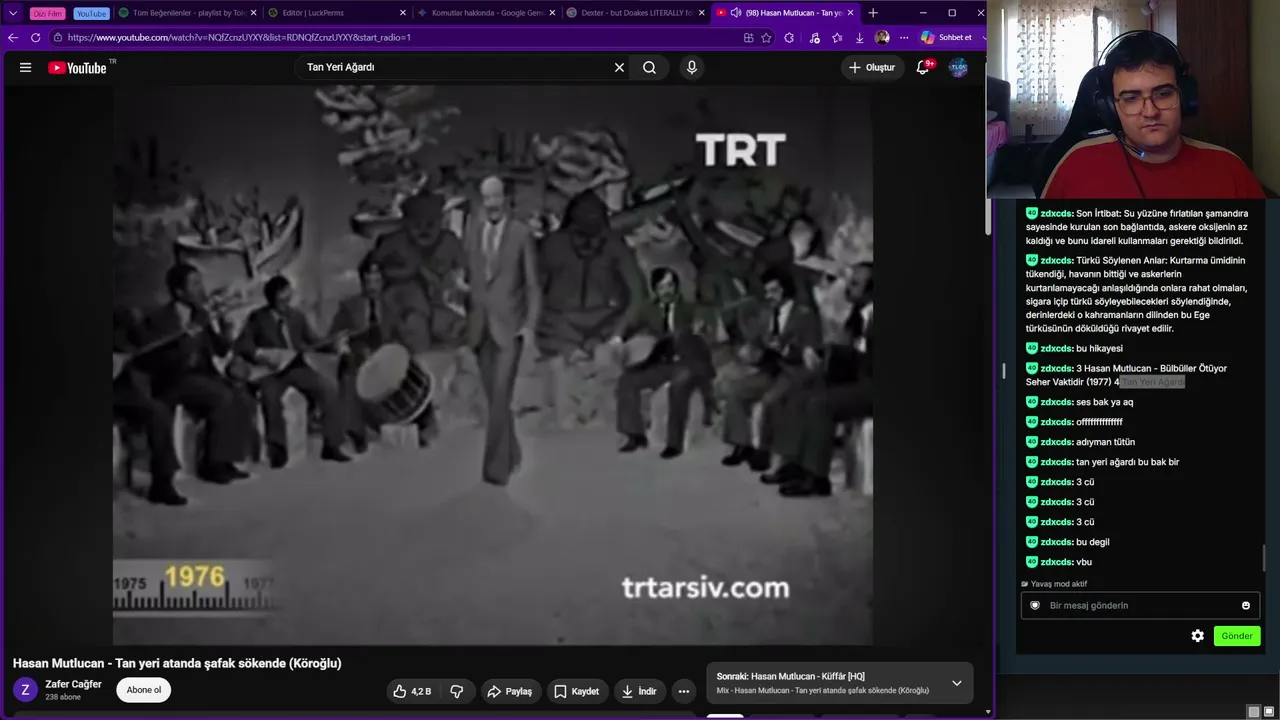Click the chat identity badge icon
Image resolution: width=1280 pixels, height=720 pixels.
pyautogui.click(x=1035, y=605)
